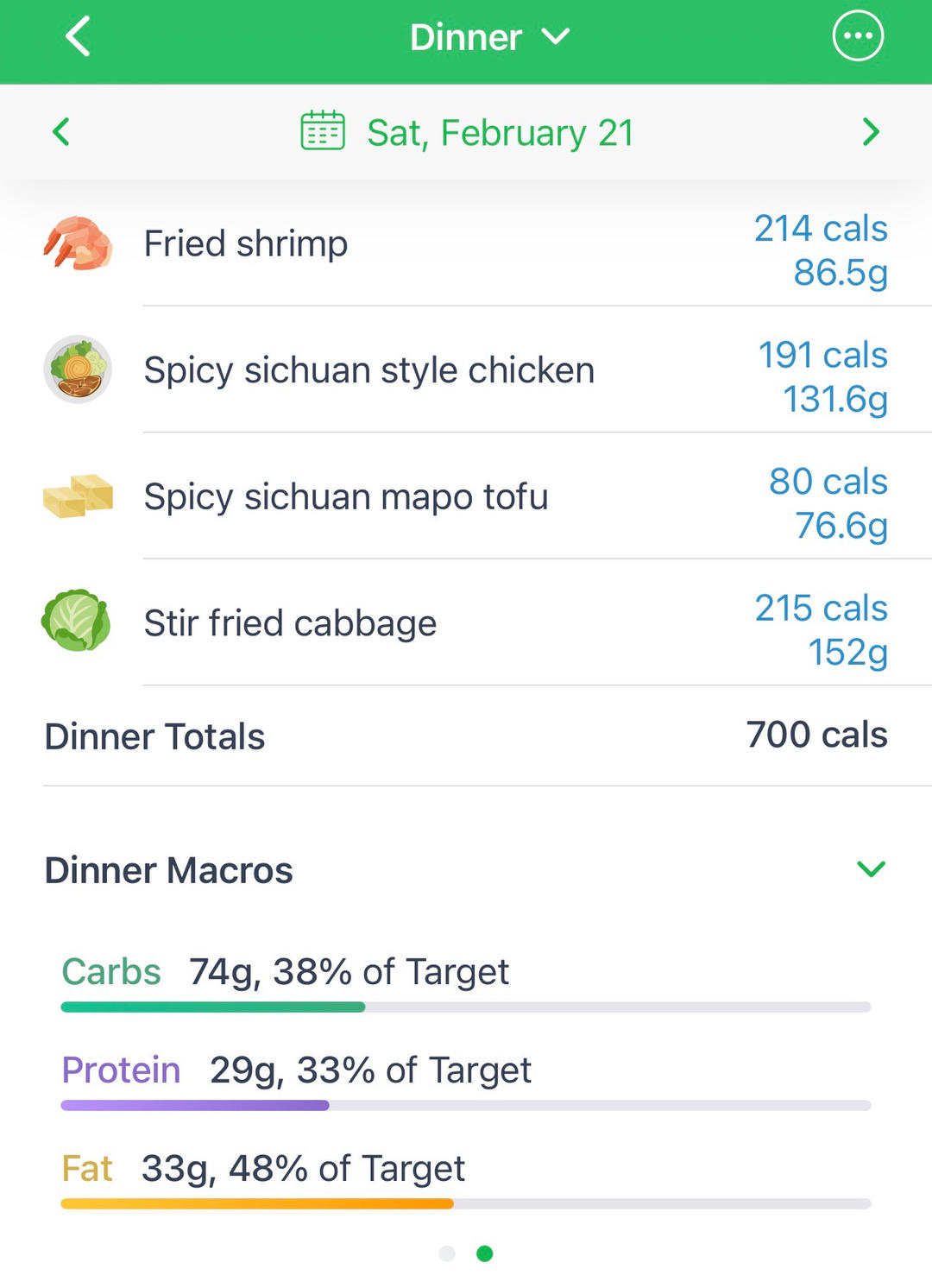Go to the next day
Screen dimensions: 932x1288
point(871,132)
